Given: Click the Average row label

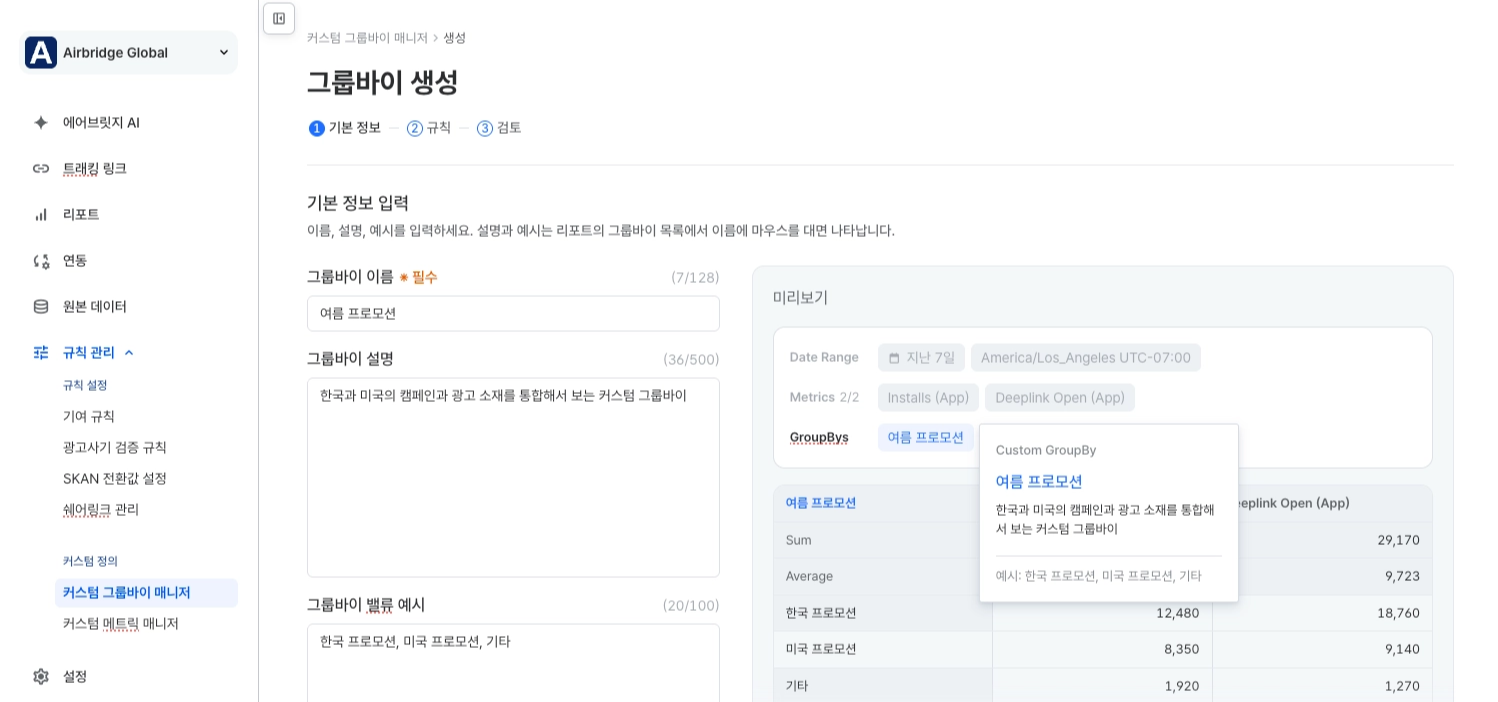Looking at the screenshot, I should pos(809,576).
